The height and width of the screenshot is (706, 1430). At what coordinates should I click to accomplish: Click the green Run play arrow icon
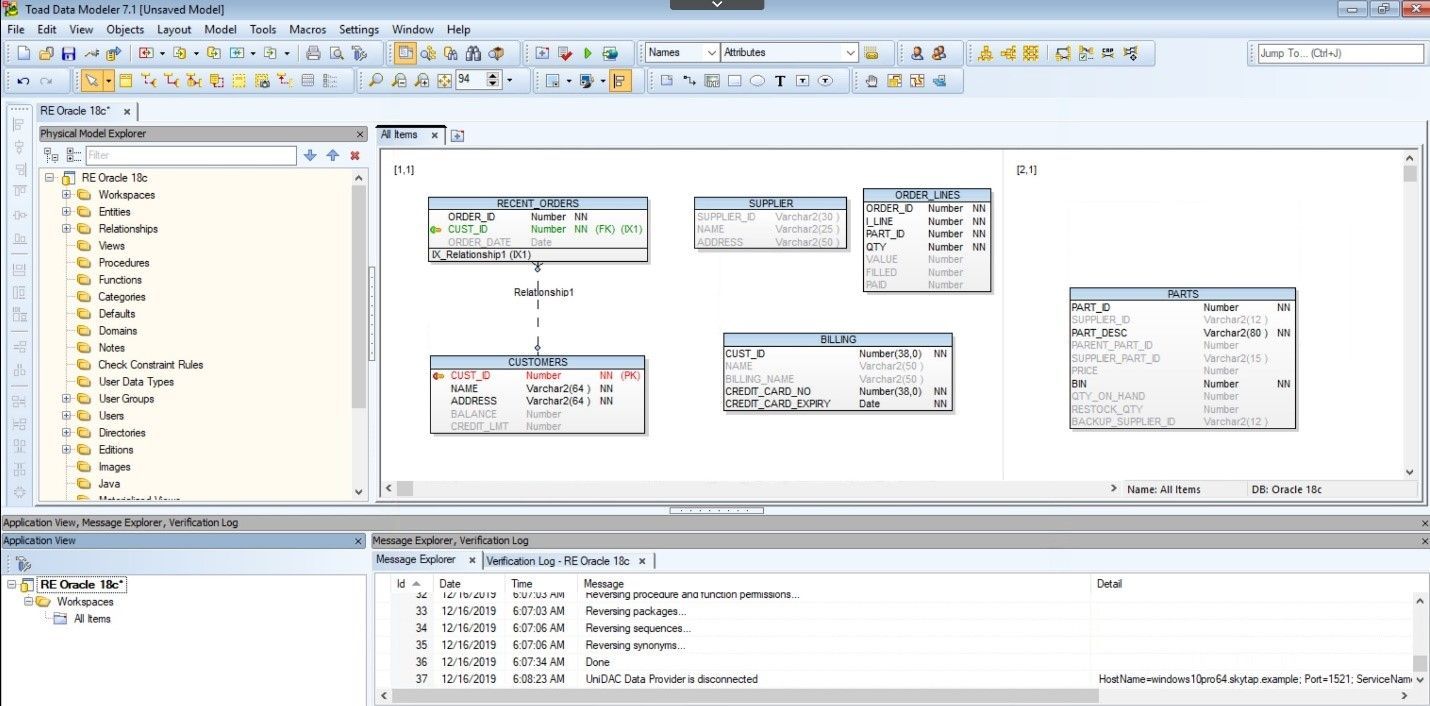click(588, 53)
